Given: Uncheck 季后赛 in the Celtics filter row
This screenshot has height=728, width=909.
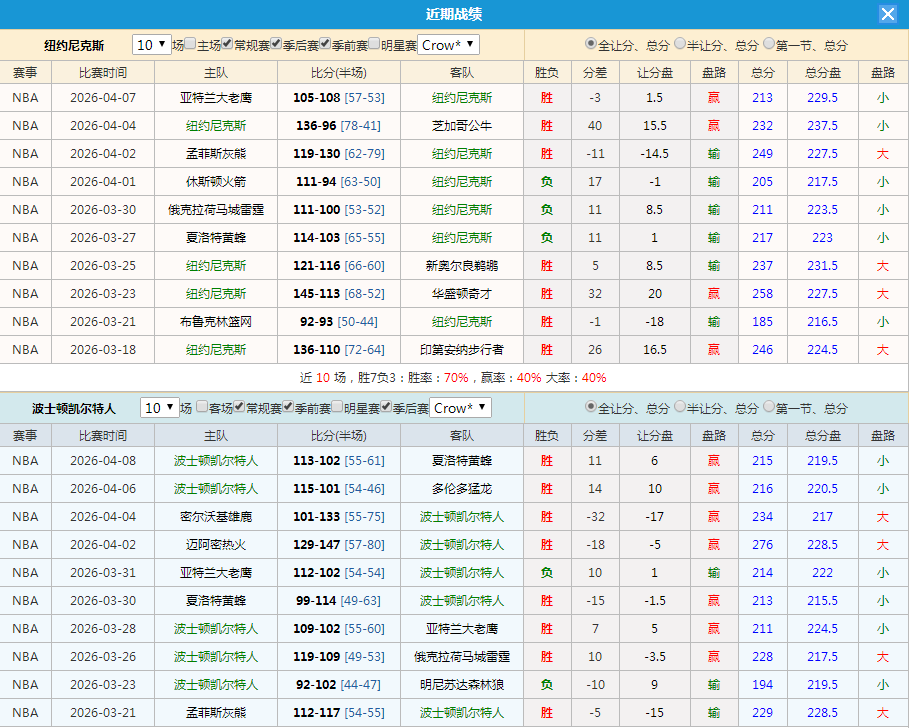Looking at the screenshot, I should (x=386, y=407).
